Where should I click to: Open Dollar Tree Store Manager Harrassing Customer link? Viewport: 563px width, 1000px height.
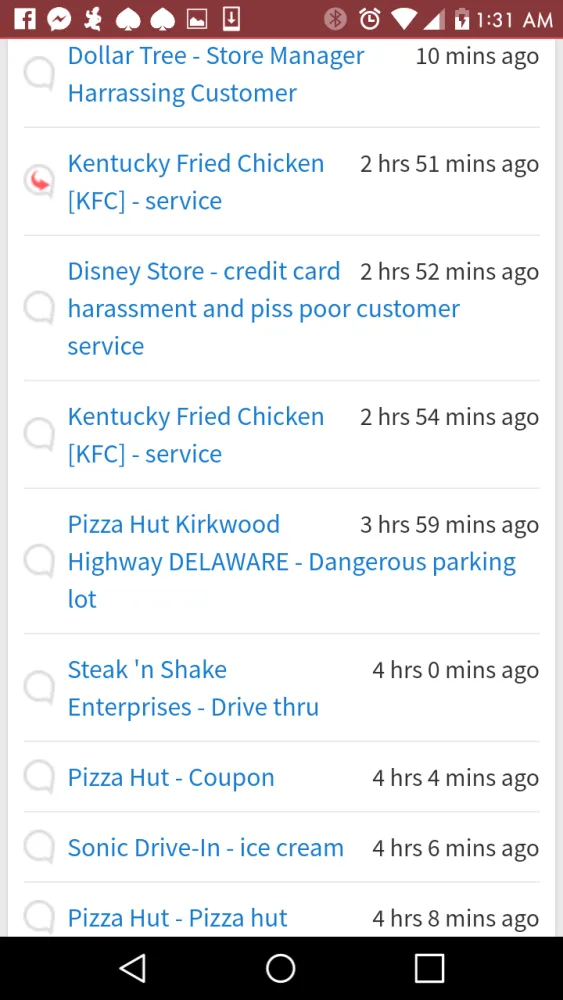click(216, 75)
